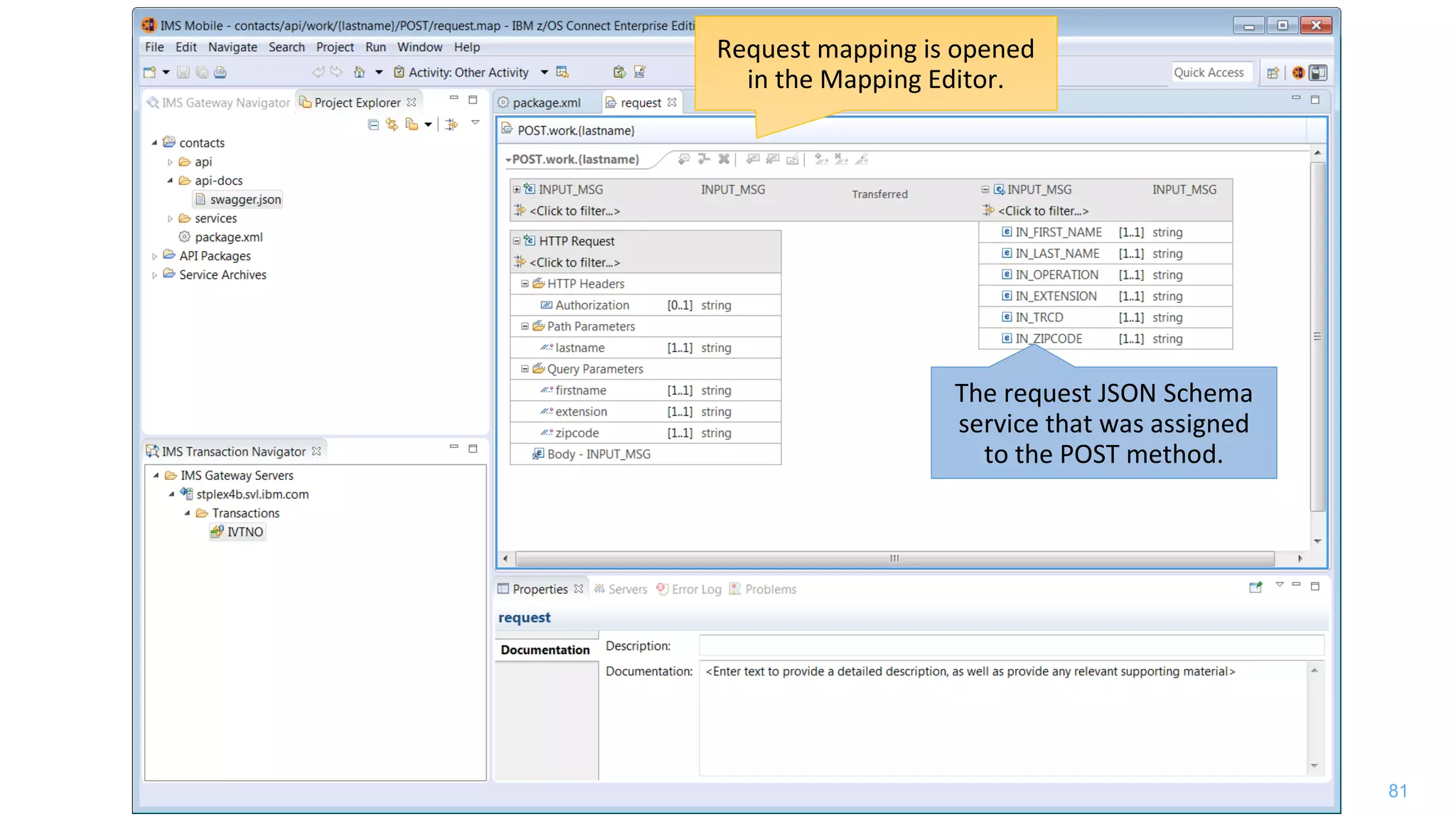Click the Transferred mapping transform

pos(879,194)
